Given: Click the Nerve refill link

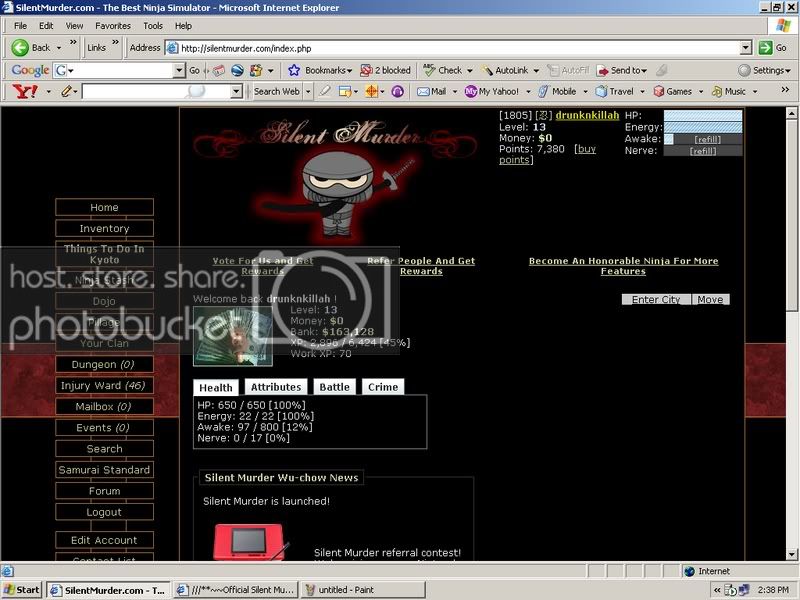Looking at the screenshot, I should click(703, 151).
